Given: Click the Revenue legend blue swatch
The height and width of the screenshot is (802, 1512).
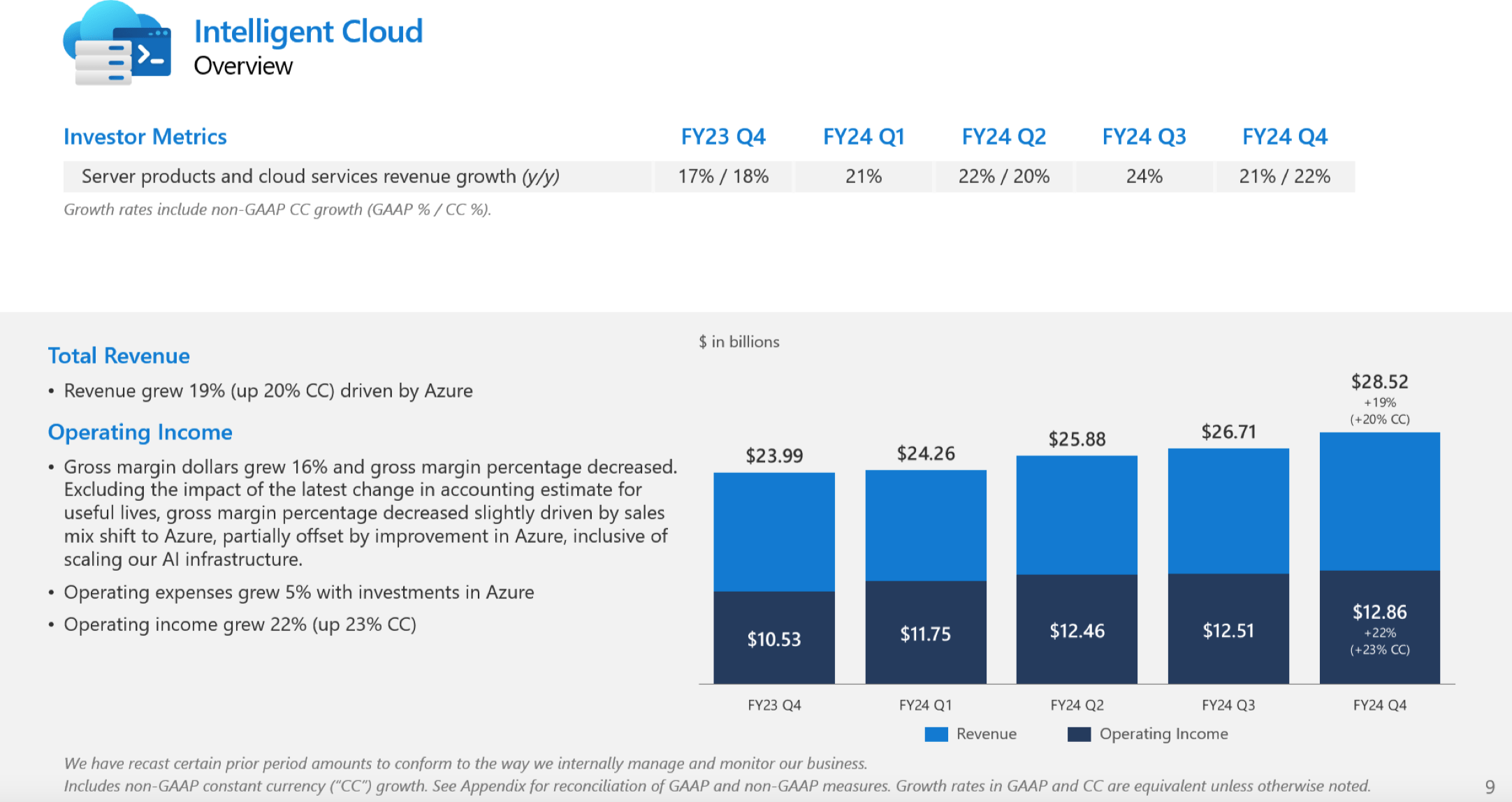Looking at the screenshot, I should tap(936, 734).
